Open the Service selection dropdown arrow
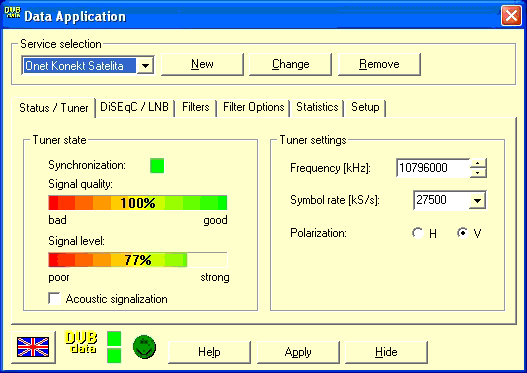This screenshot has width=527, height=373. (x=145, y=66)
